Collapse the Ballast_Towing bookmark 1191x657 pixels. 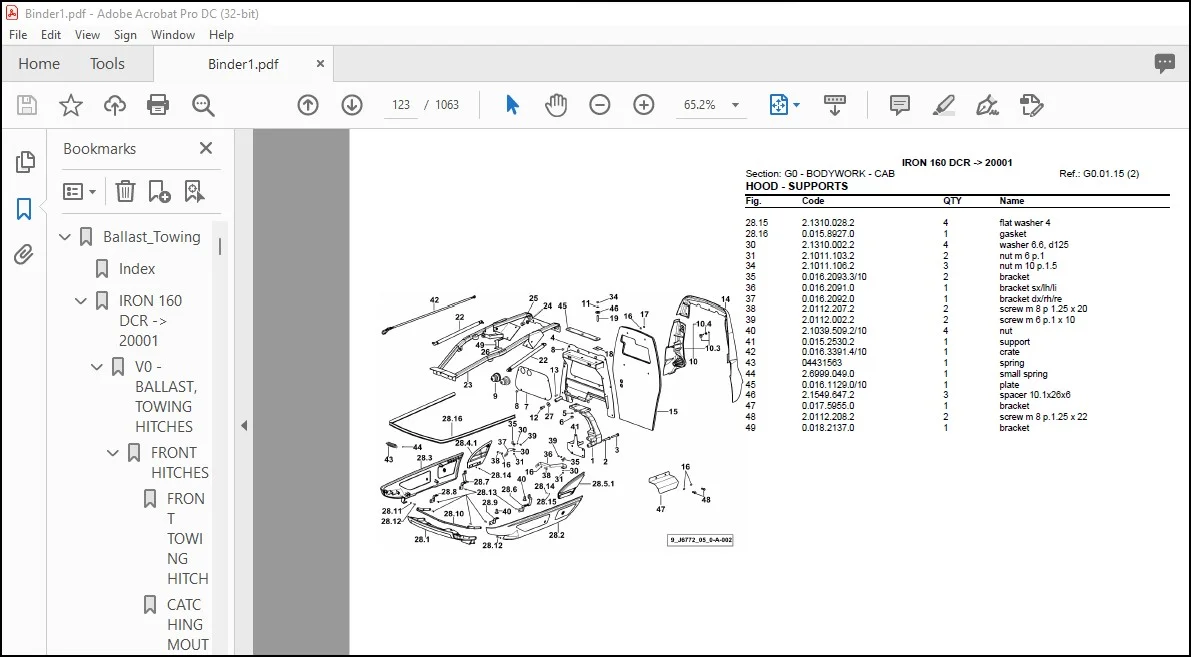tap(65, 237)
